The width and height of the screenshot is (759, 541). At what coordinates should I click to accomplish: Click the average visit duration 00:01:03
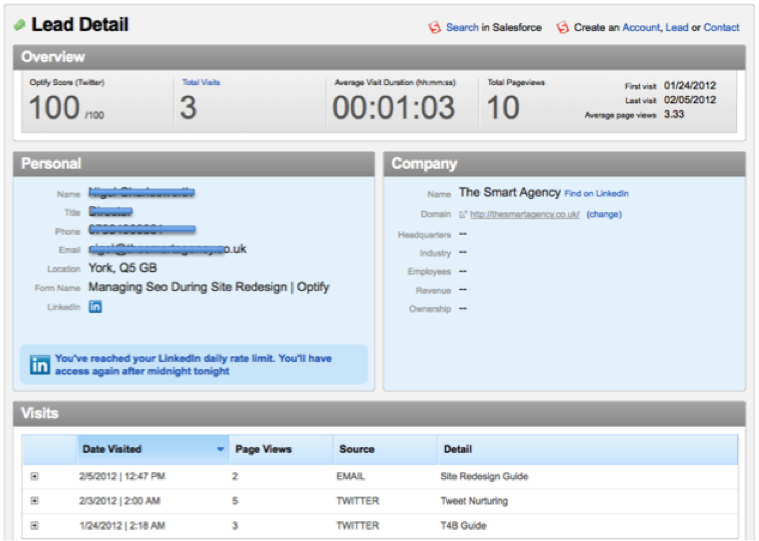pos(394,107)
